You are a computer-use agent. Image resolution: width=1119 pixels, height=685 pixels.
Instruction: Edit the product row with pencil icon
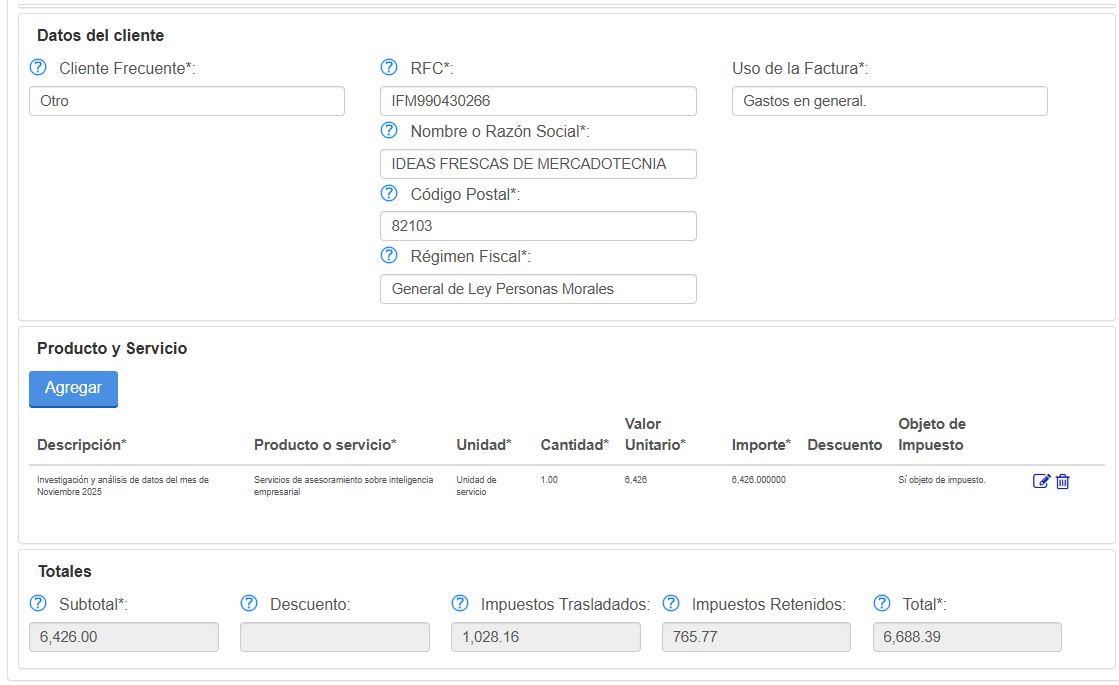1041,481
